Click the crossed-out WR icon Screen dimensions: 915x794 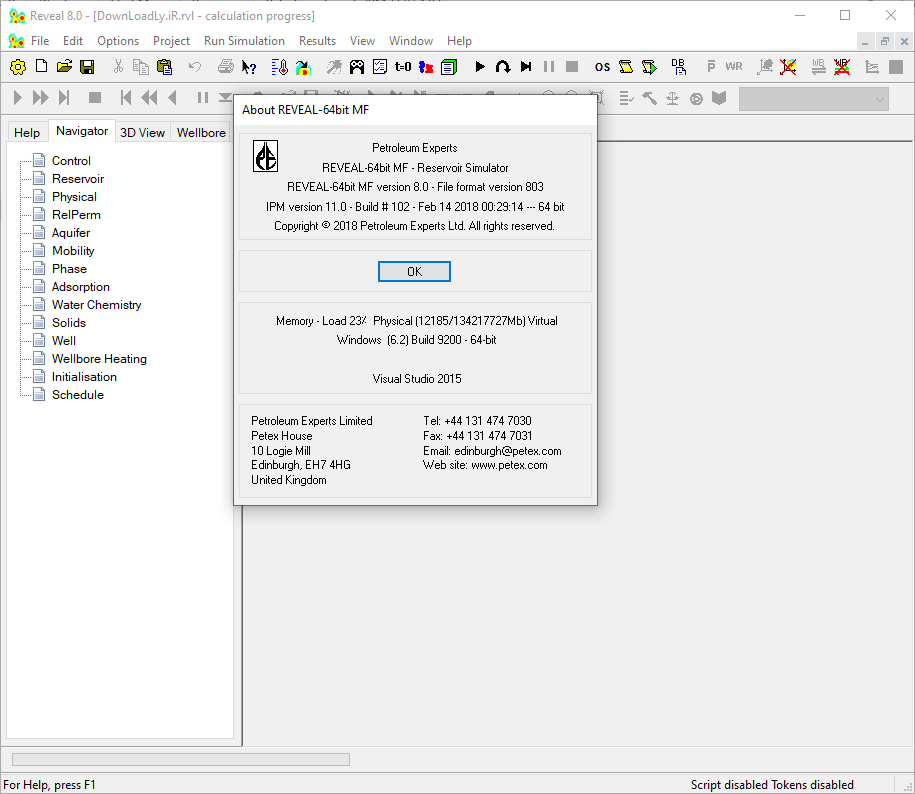click(841, 67)
